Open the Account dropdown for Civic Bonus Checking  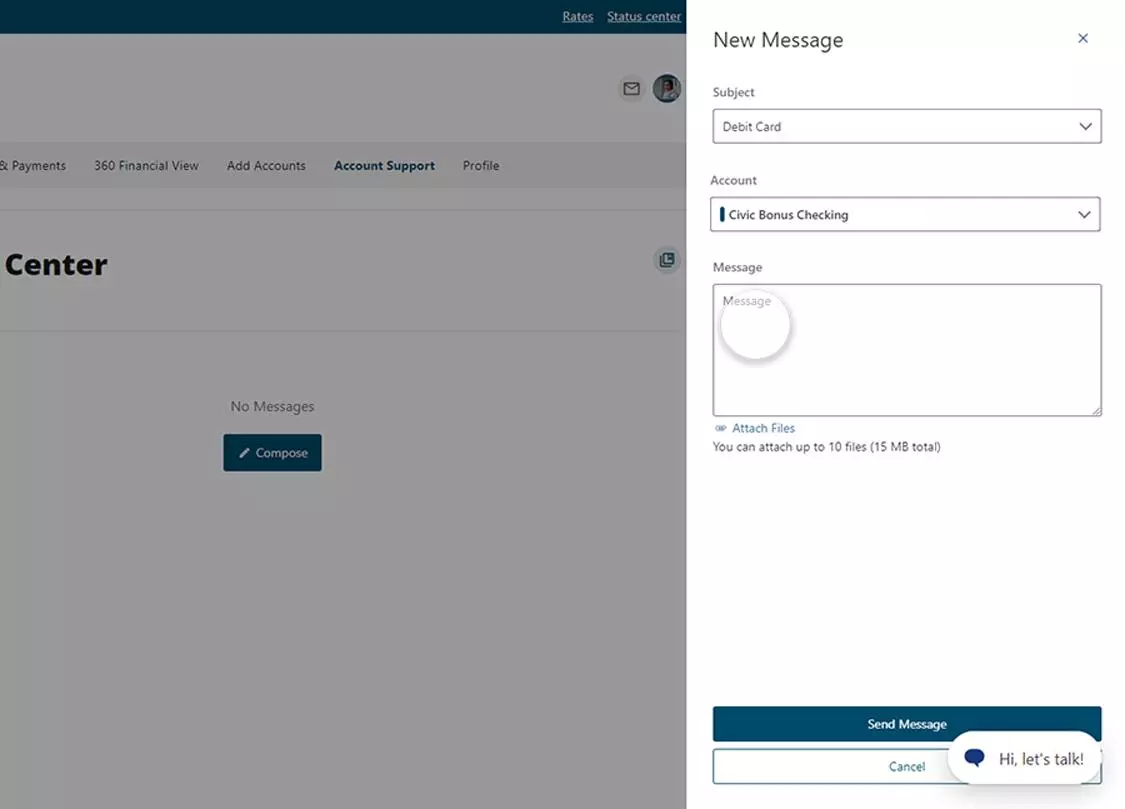tap(905, 214)
